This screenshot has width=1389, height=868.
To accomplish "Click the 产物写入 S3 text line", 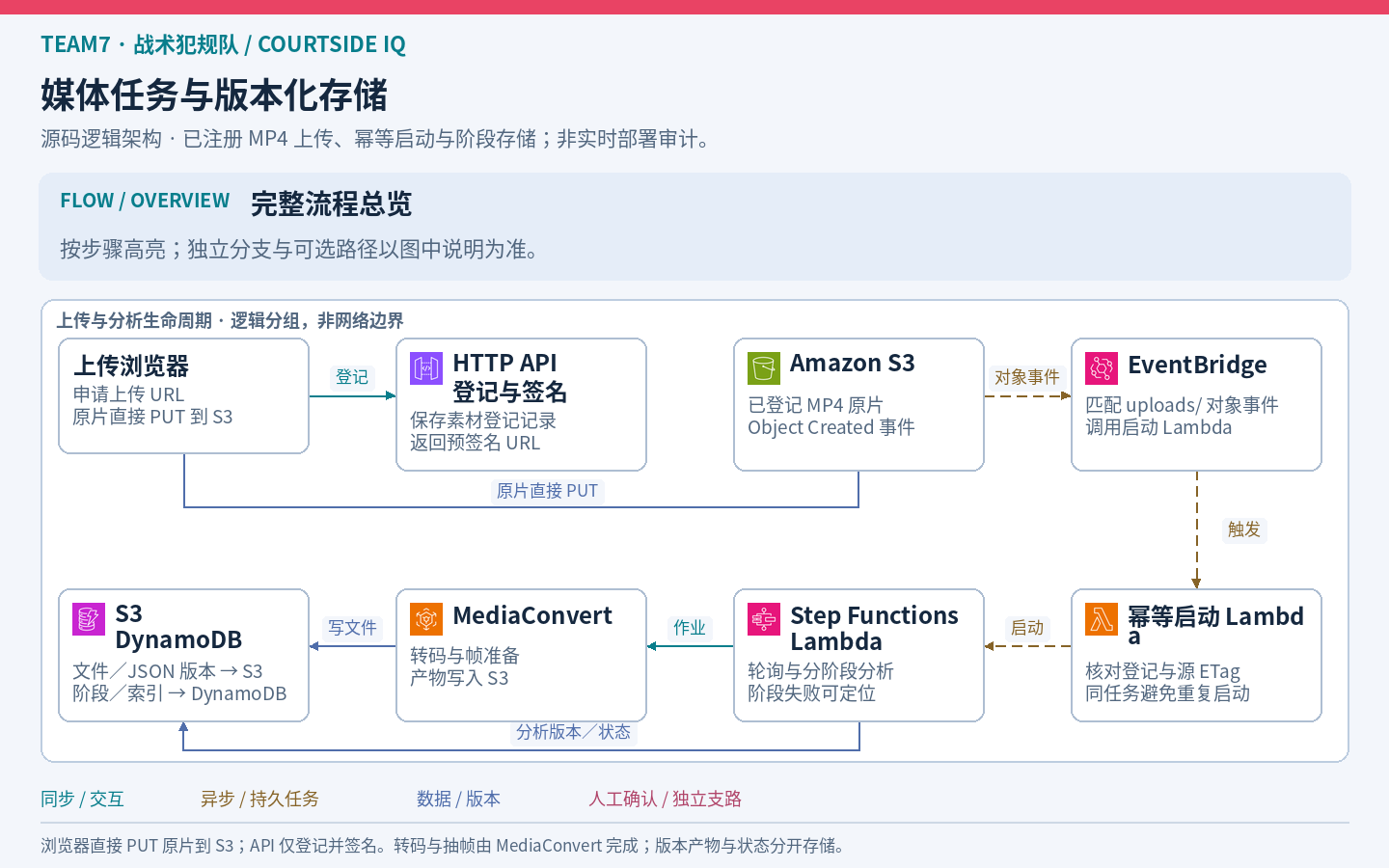I will pos(459,678).
